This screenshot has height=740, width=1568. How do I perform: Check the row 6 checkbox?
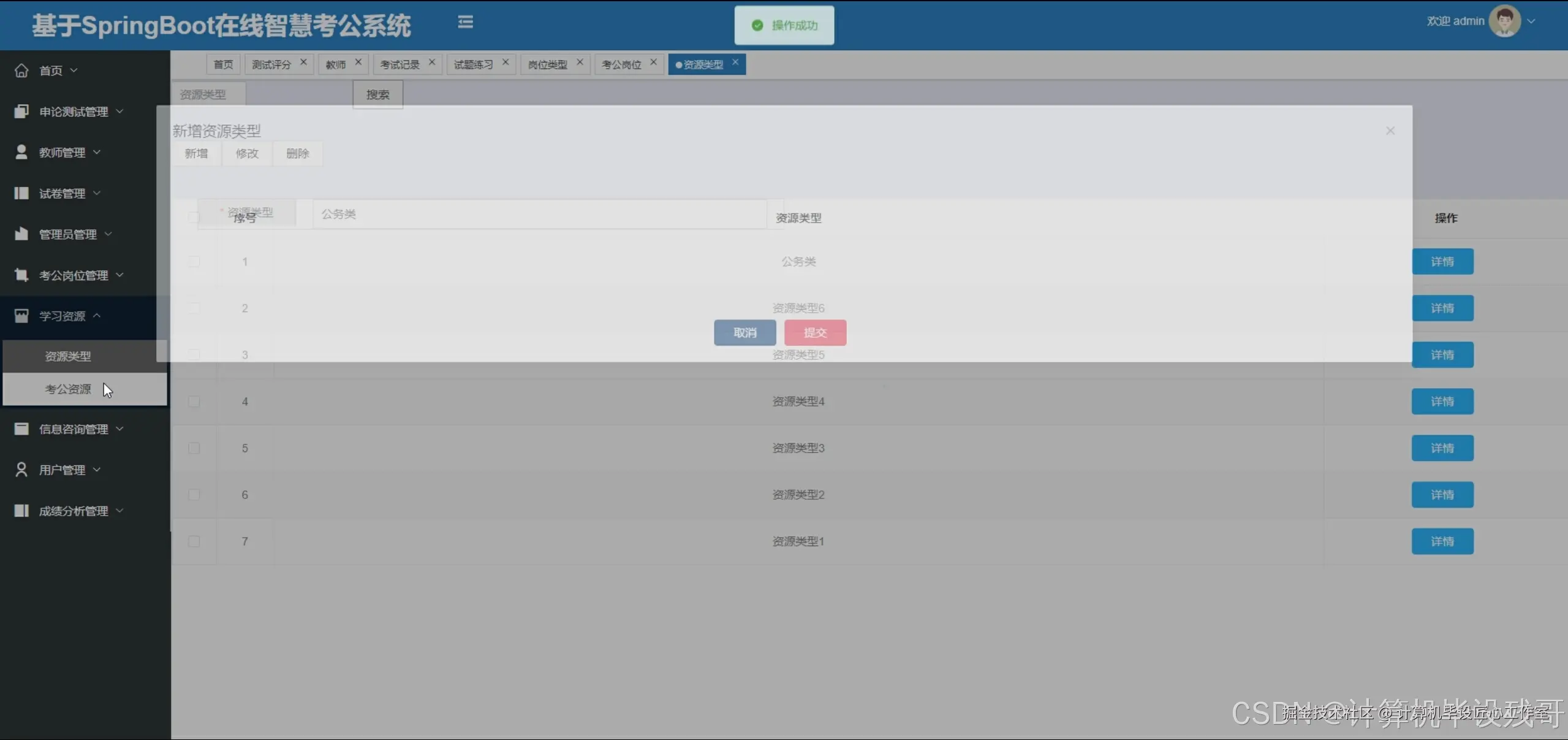click(x=194, y=495)
